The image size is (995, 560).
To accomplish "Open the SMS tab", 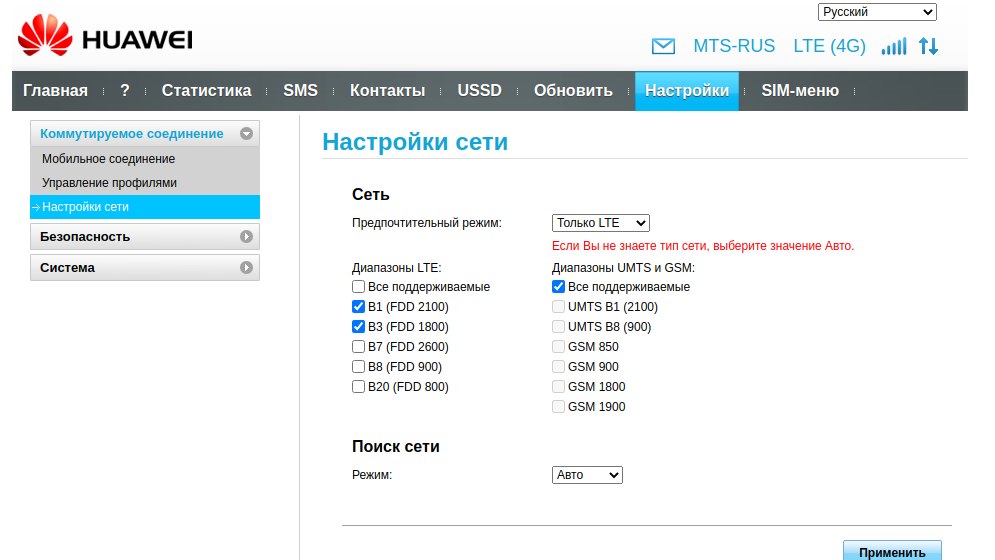I will pyautogui.click(x=300, y=91).
